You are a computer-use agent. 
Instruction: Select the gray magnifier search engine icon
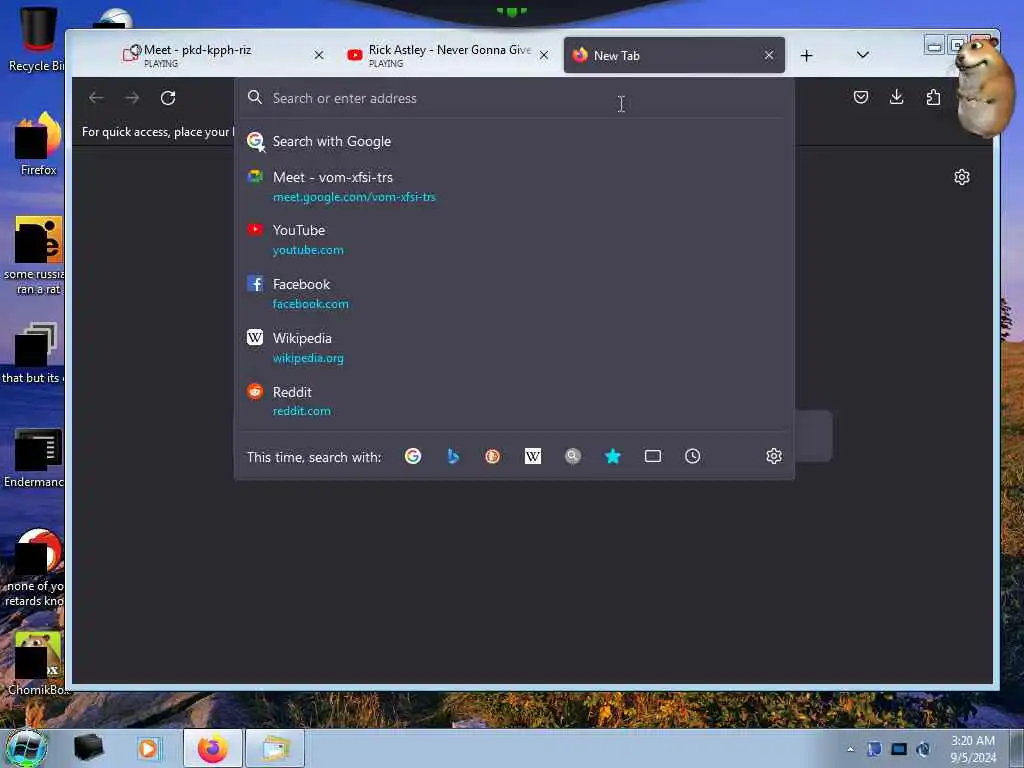(573, 456)
